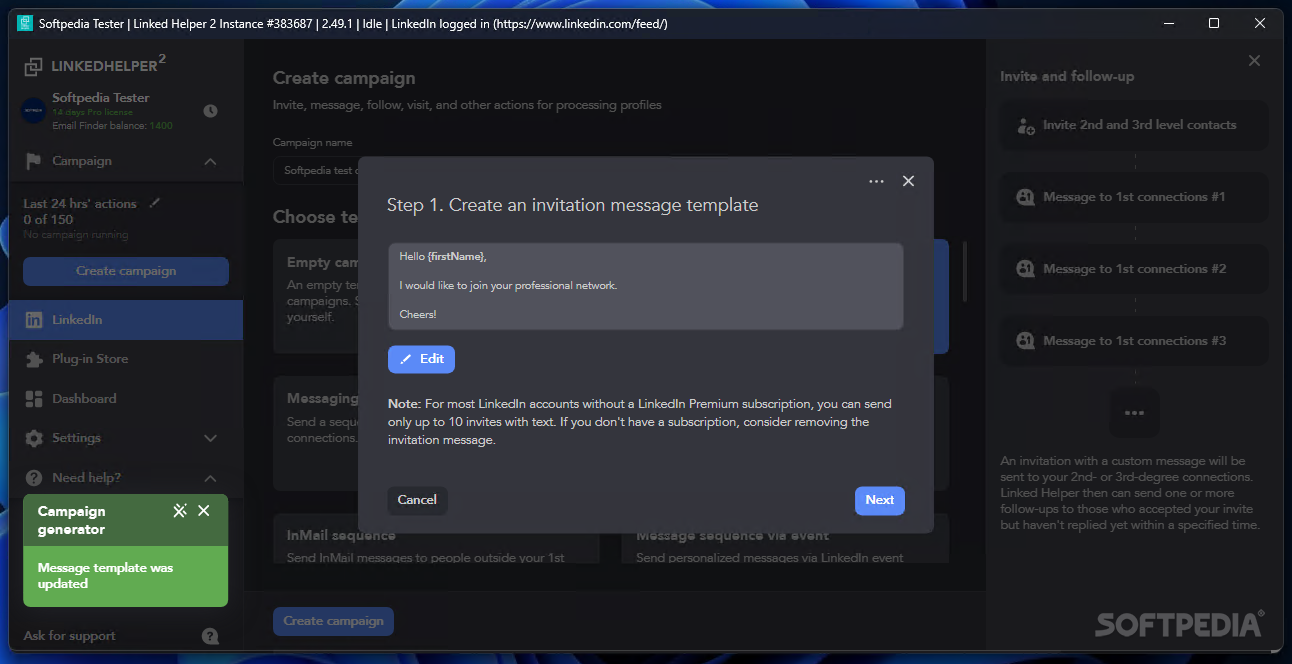Select Invite 2nd and 3rd level contacts

click(1134, 125)
